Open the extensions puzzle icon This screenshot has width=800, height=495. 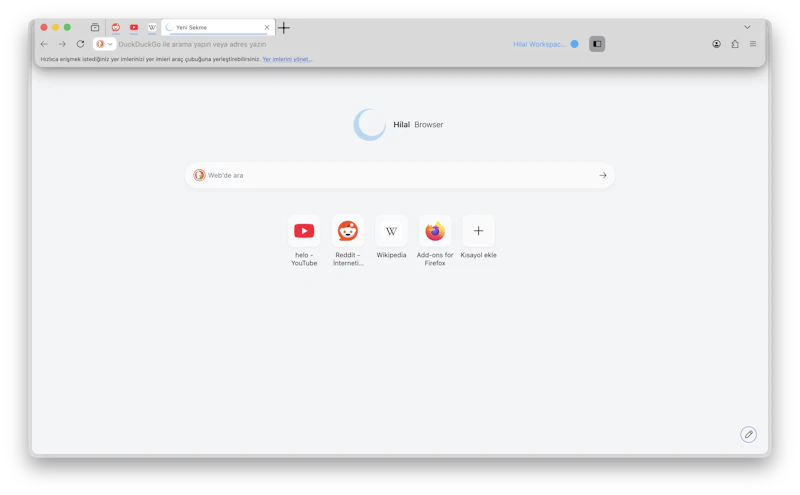coord(735,44)
